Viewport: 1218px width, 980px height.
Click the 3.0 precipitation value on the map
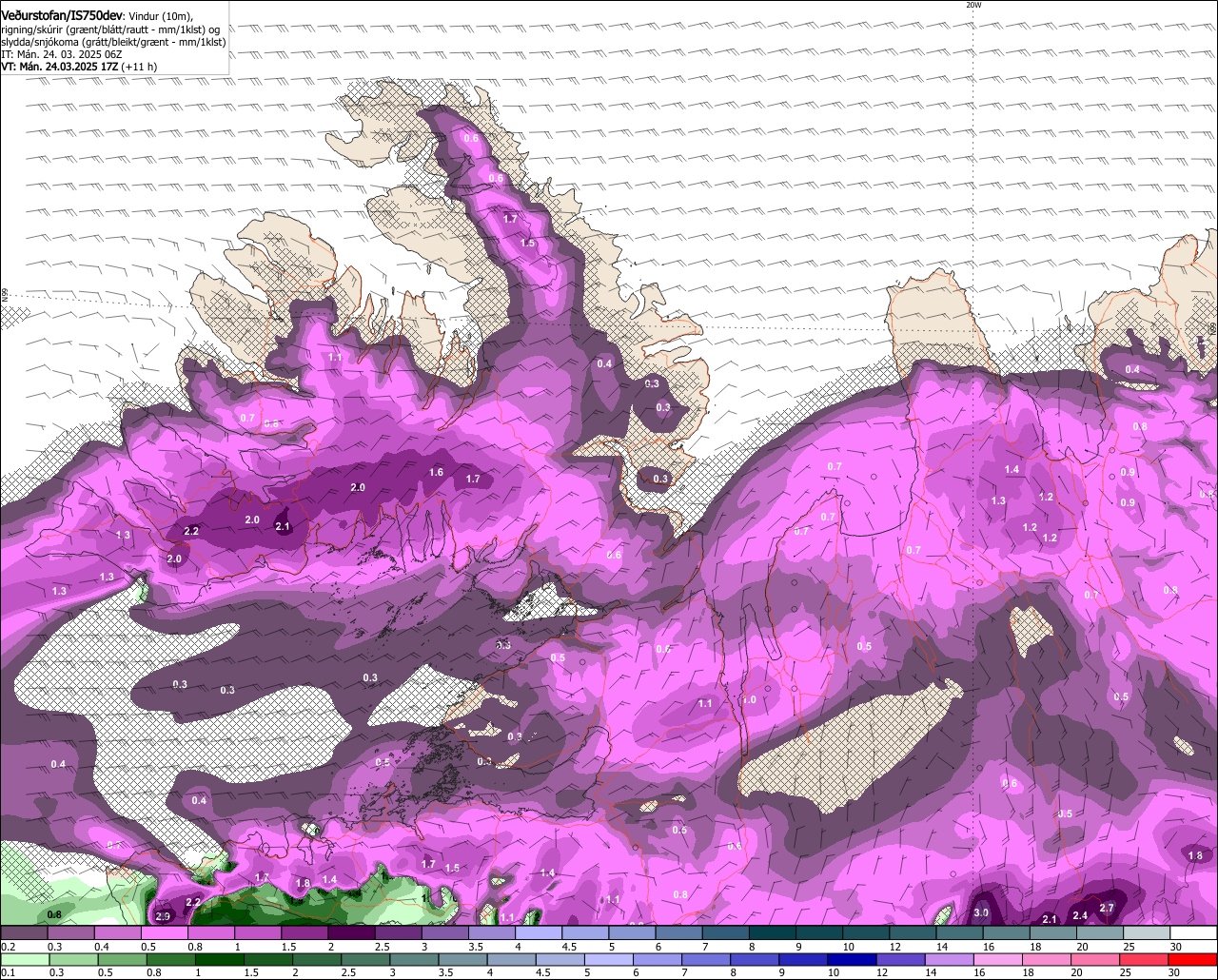pyautogui.click(x=982, y=912)
